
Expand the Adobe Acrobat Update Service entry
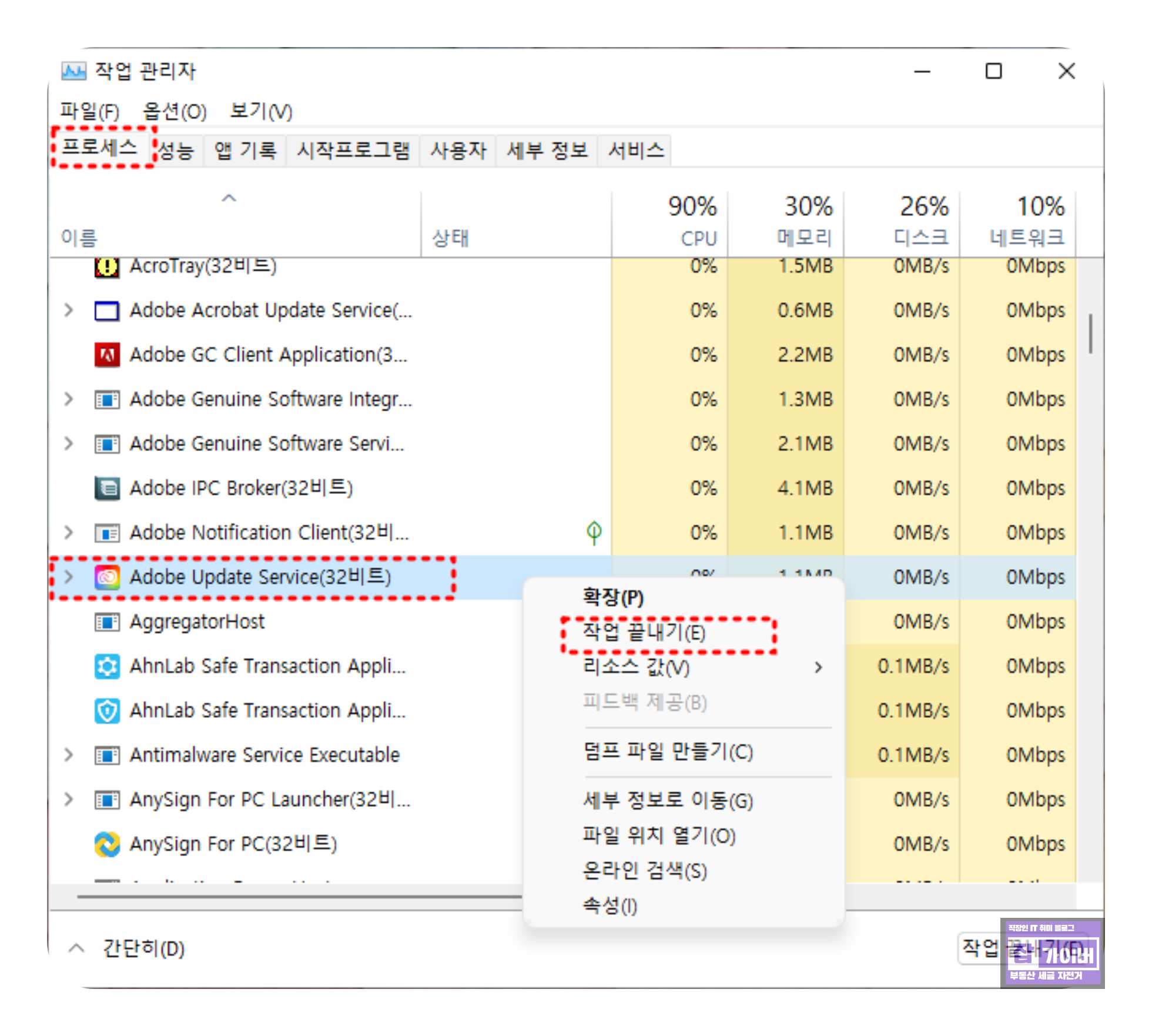69,310
